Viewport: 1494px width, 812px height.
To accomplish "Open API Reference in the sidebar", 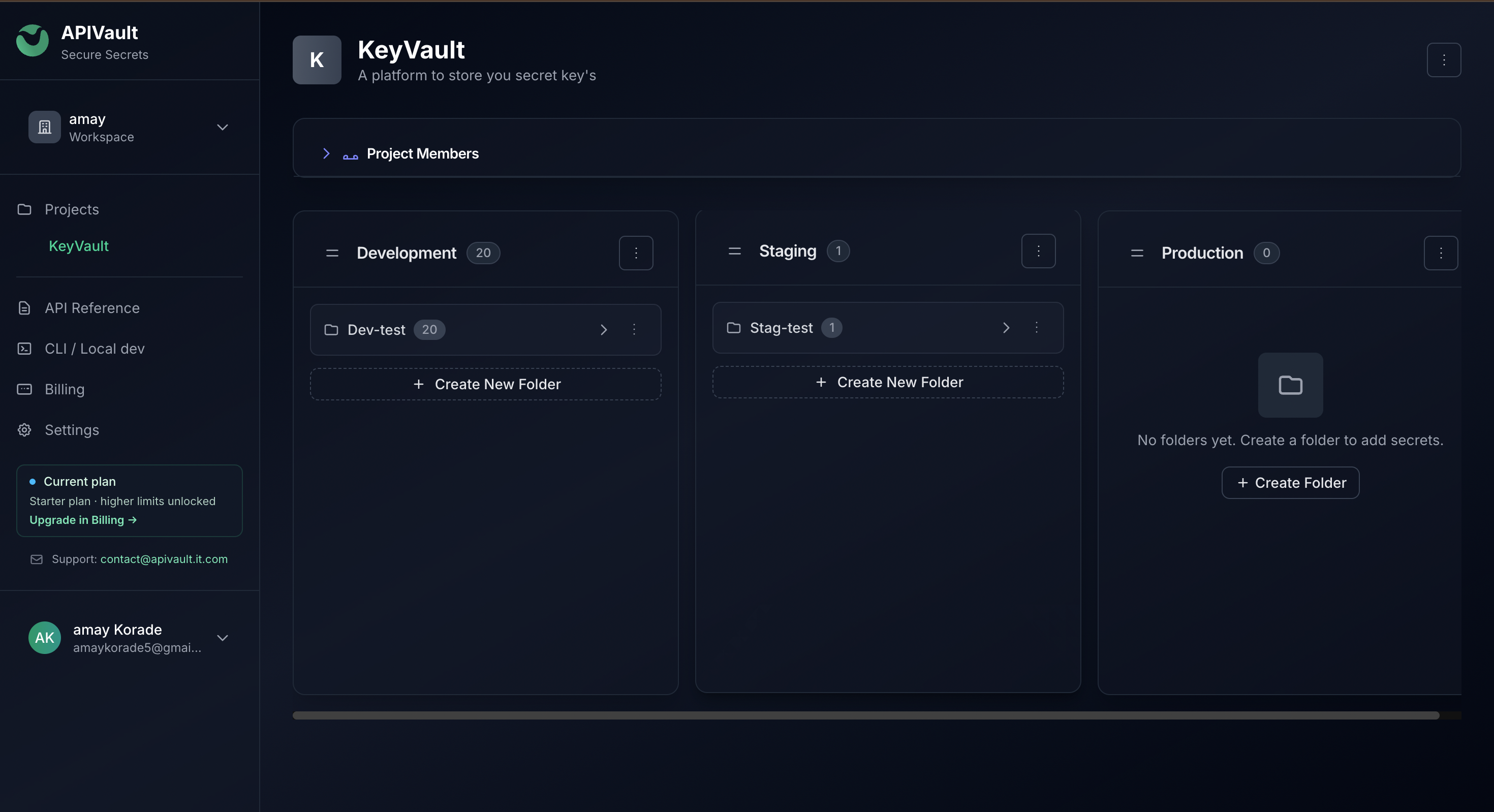I will pos(91,308).
